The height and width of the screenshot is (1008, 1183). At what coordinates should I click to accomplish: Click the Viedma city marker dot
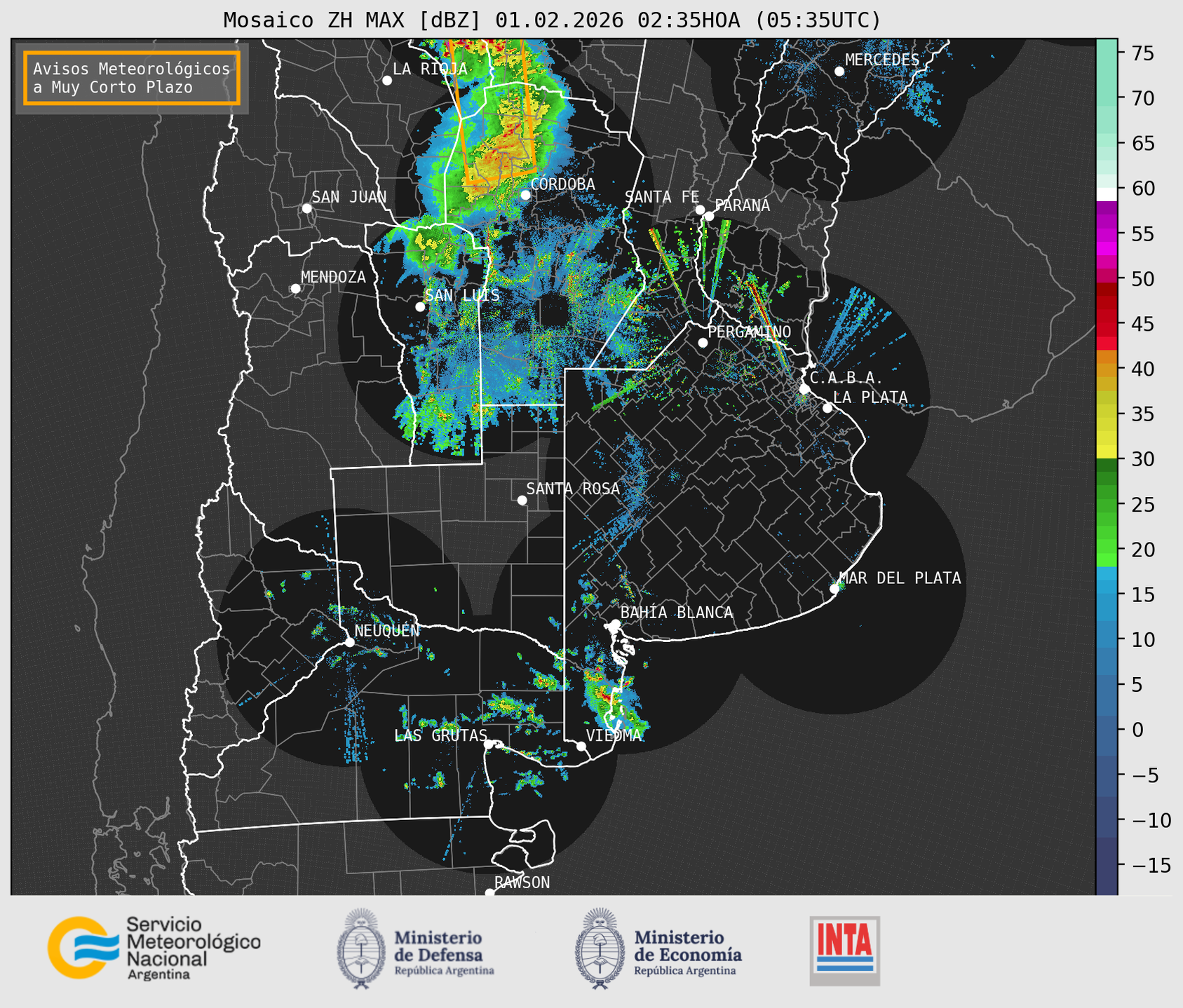pyautogui.click(x=581, y=746)
